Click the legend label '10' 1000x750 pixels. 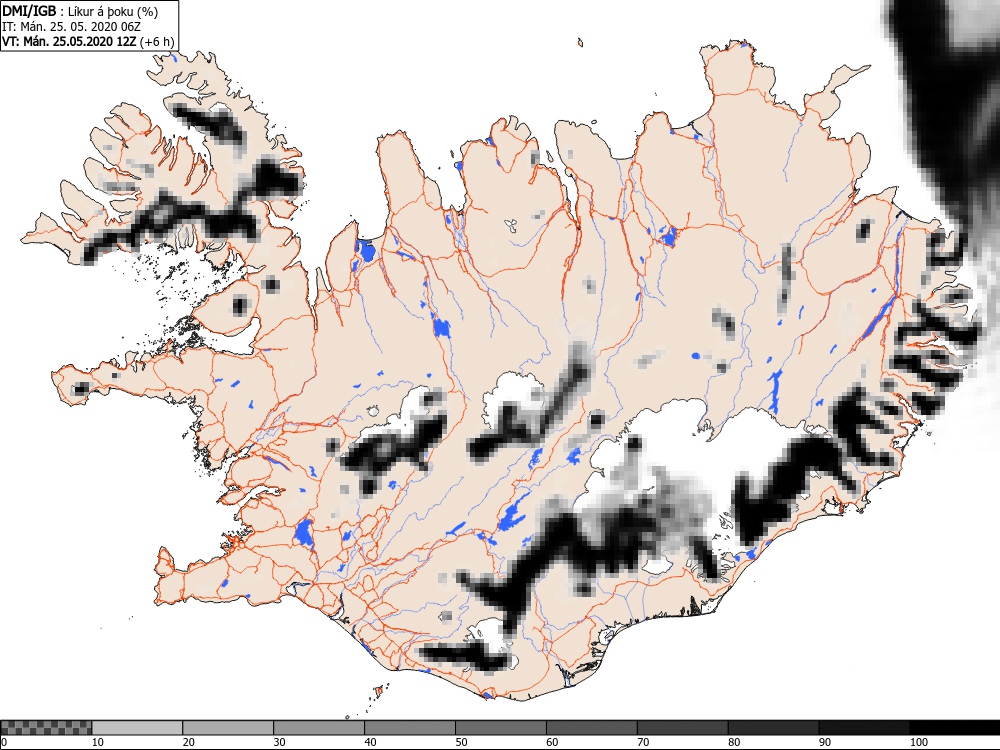98,742
